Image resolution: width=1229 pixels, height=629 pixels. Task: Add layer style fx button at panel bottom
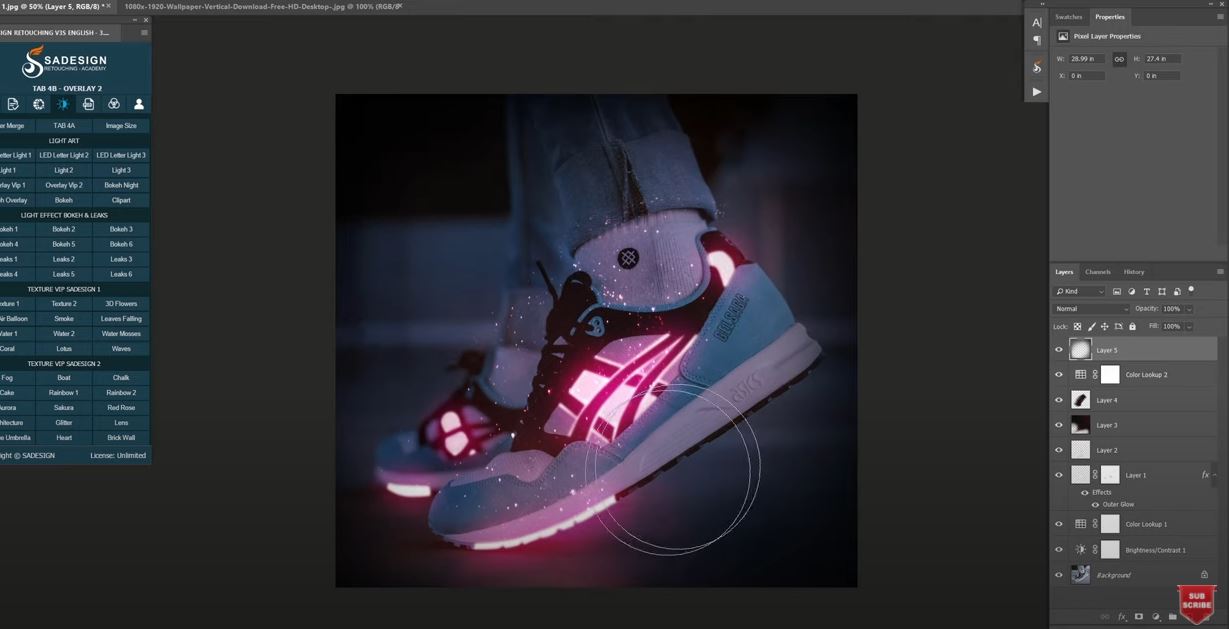point(1122,617)
